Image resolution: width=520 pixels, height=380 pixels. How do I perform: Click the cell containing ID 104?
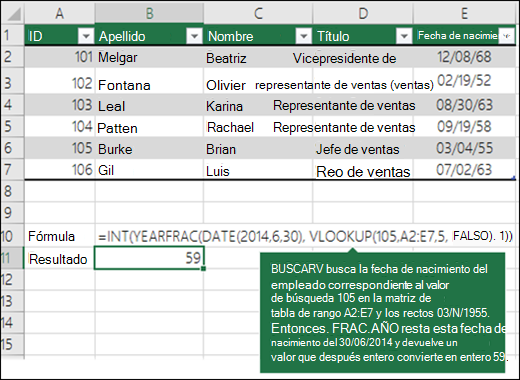click(60, 126)
